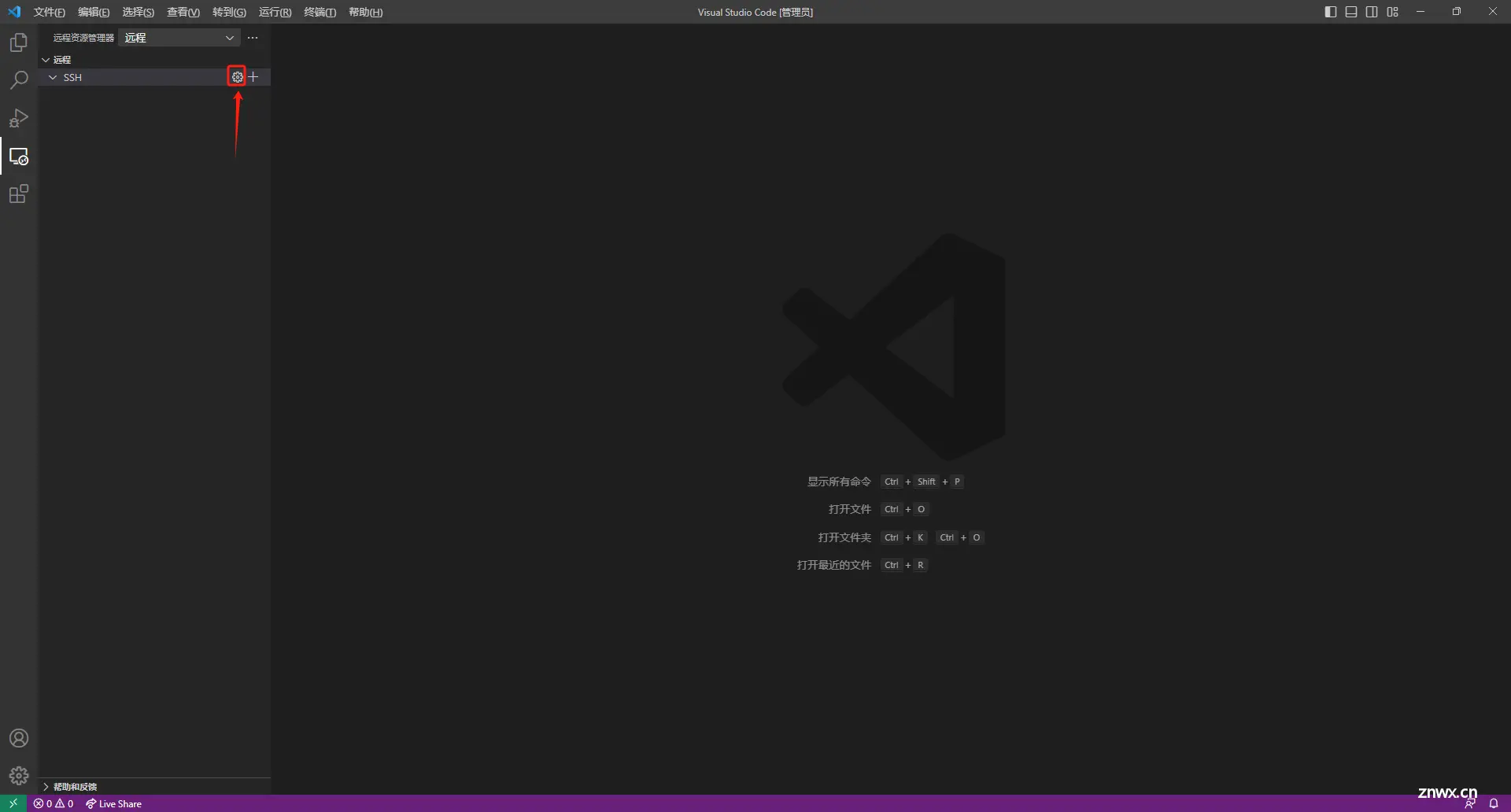Open the 转到(G) menu
Screen dimensions: 1511x812
229,12
